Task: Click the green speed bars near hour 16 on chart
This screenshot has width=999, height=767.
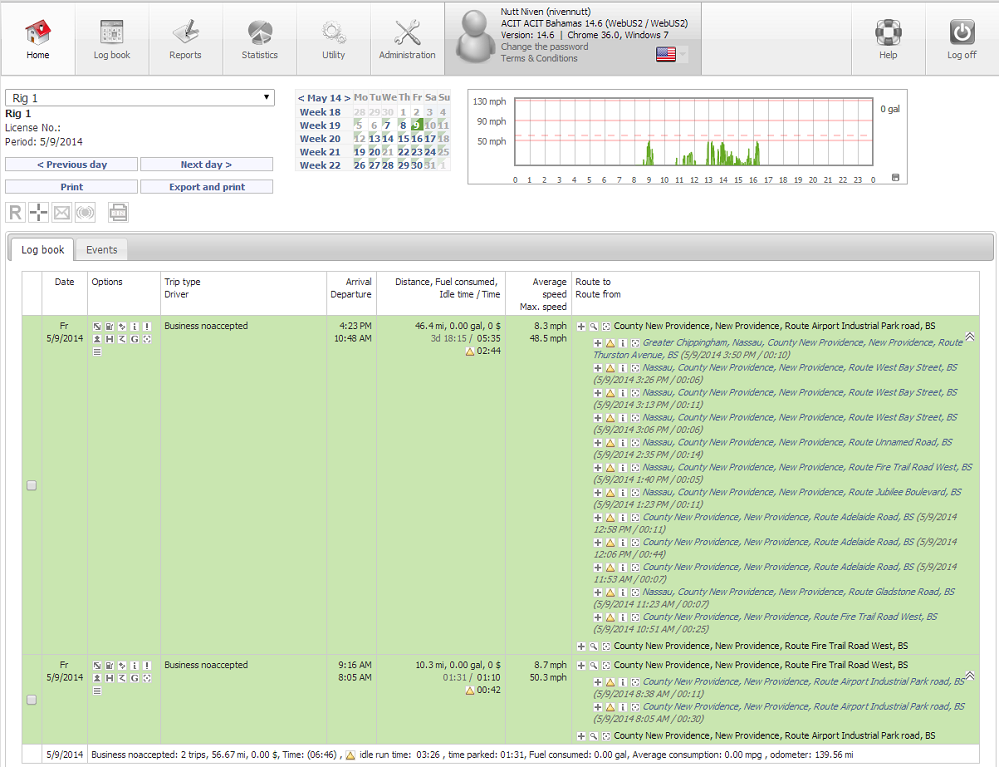Action: point(756,154)
